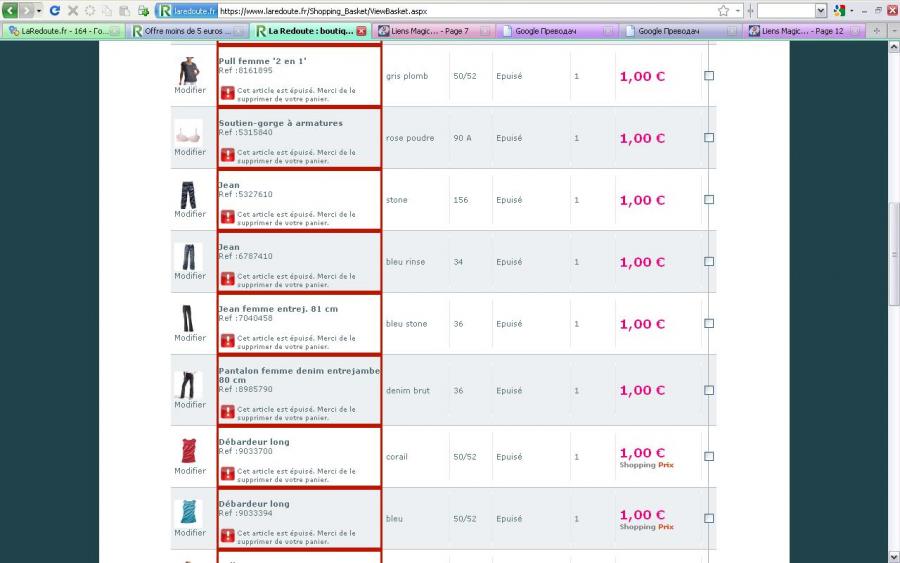This screenshot has height=563, width=900.
Task: Open the dropdown arrow in the browser search box
Action: coord(821,10)
